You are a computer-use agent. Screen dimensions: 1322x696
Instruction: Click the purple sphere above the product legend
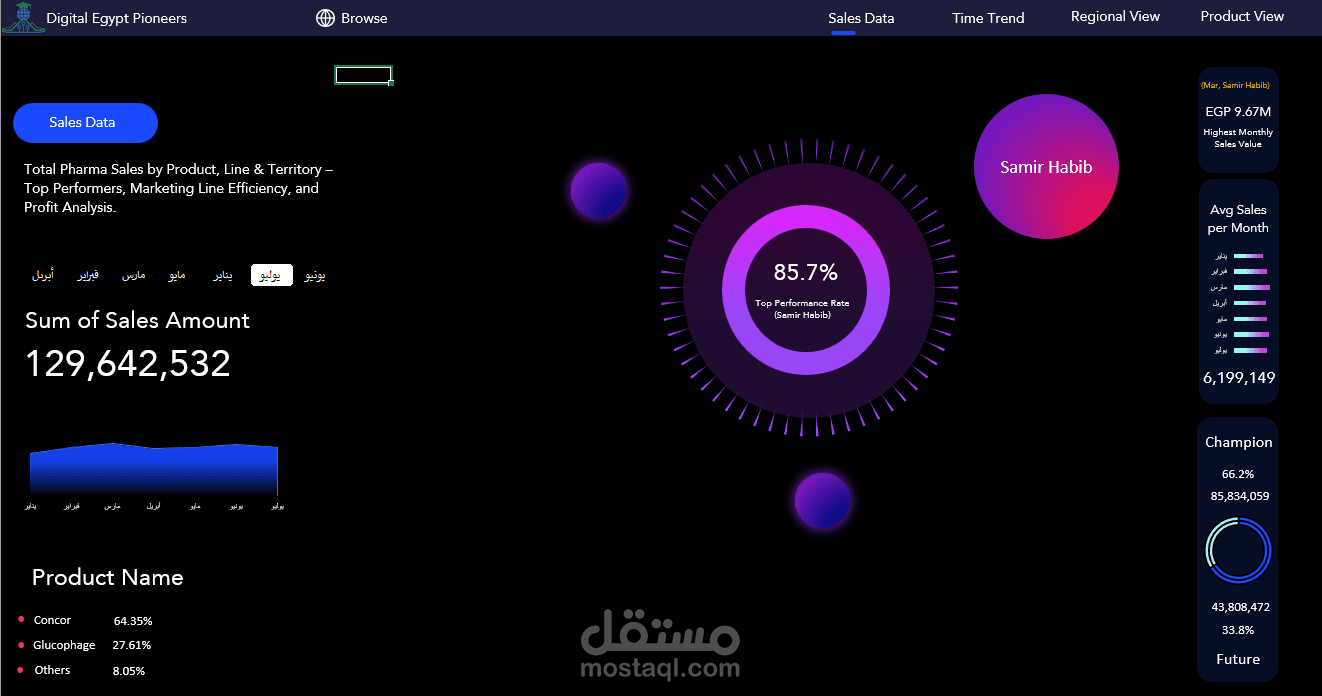pyautogui.click(x=599, y=191)
